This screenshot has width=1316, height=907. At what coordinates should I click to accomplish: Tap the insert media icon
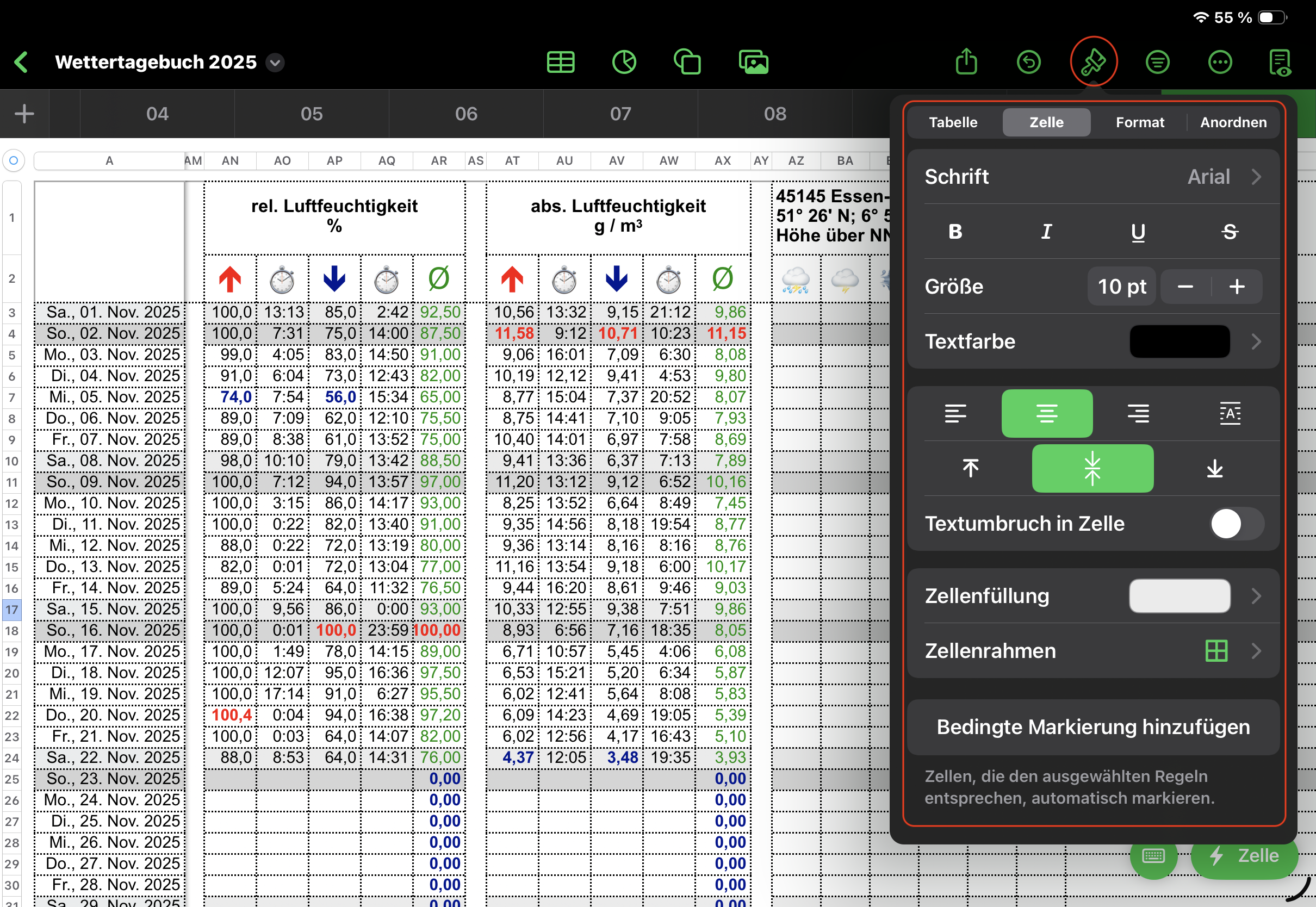754,62
